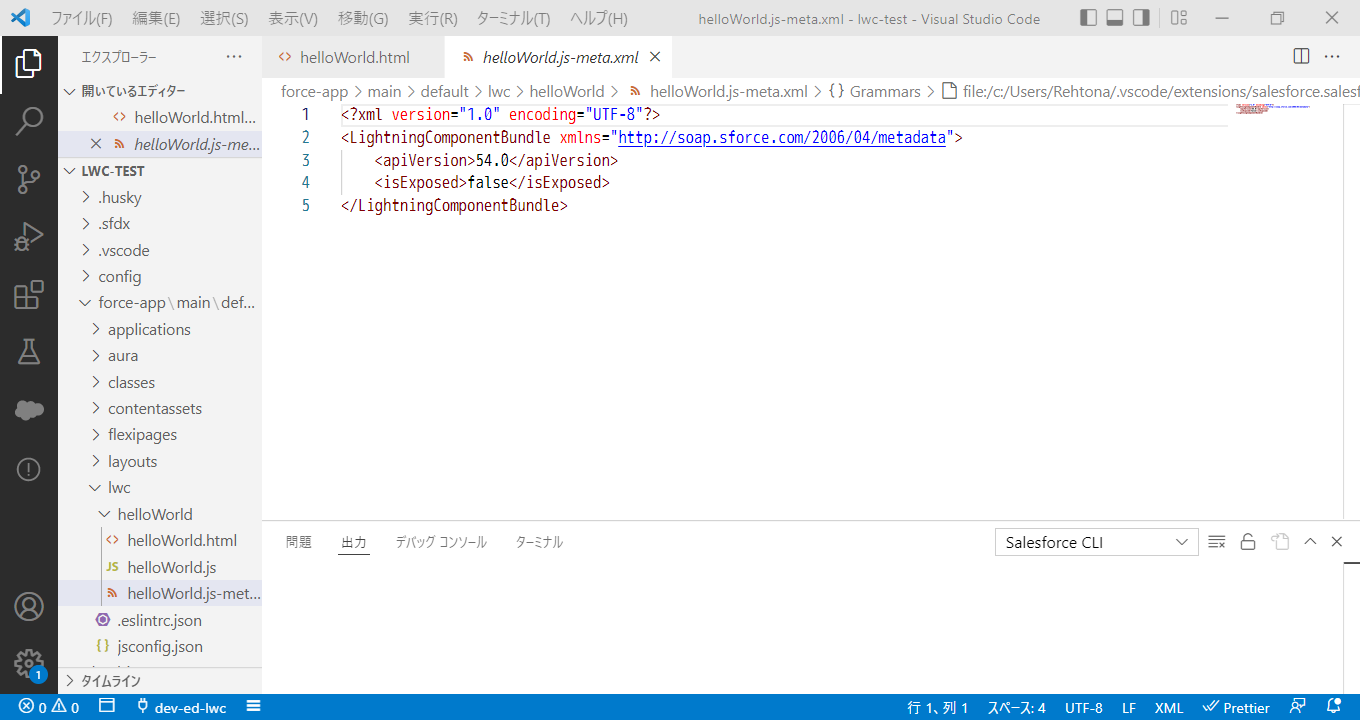Image resolution: width=1360 pixels, height=720 pixels.
Task: Toggle secondary side bar layout icon
Action: pyautogui.click(x=1141, y=18)
